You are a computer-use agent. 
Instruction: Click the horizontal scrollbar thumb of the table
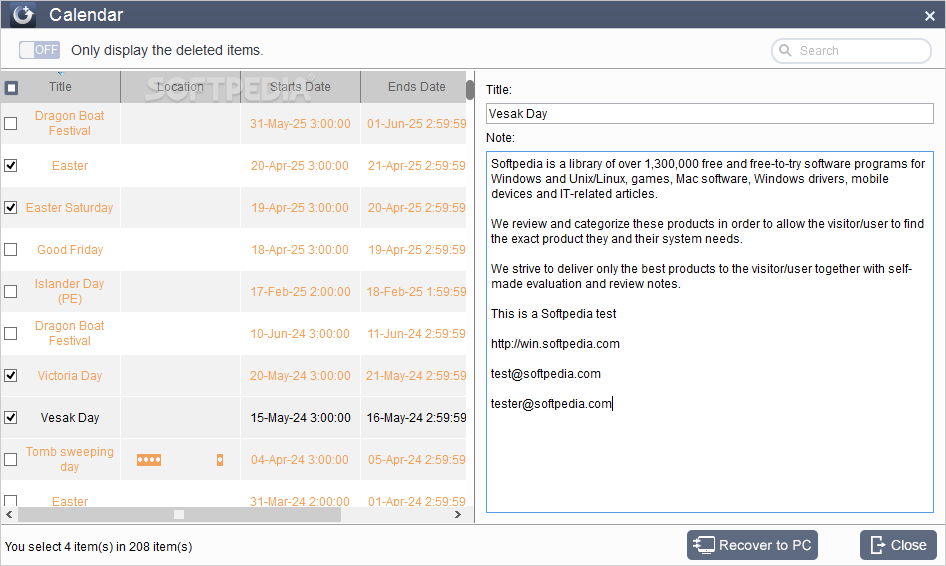(x=179, y=515)
